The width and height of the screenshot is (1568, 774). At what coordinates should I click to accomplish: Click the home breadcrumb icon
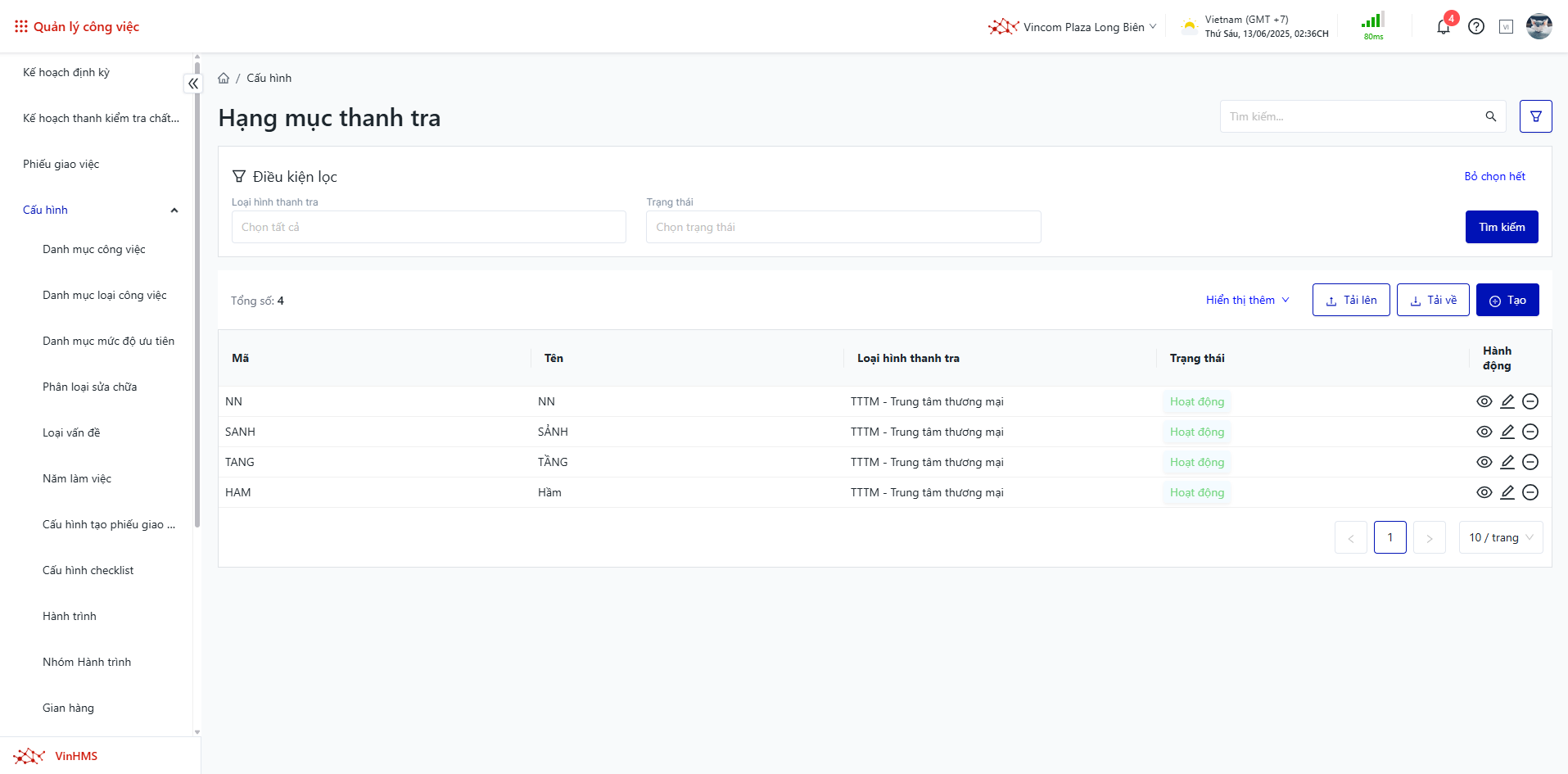(224, 79)
